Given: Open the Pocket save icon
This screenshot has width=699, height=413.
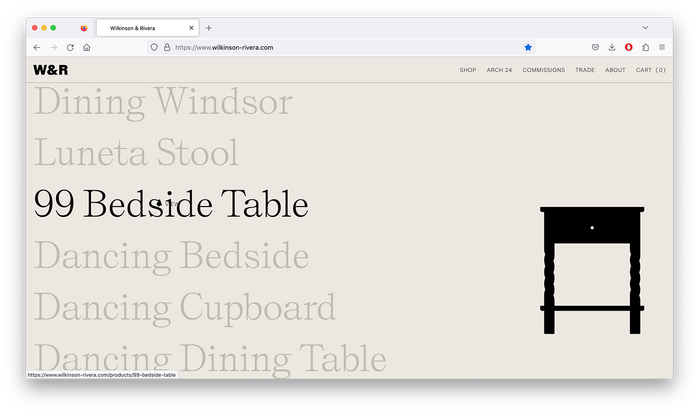Looking at the screenshot, I should point(595,47).
